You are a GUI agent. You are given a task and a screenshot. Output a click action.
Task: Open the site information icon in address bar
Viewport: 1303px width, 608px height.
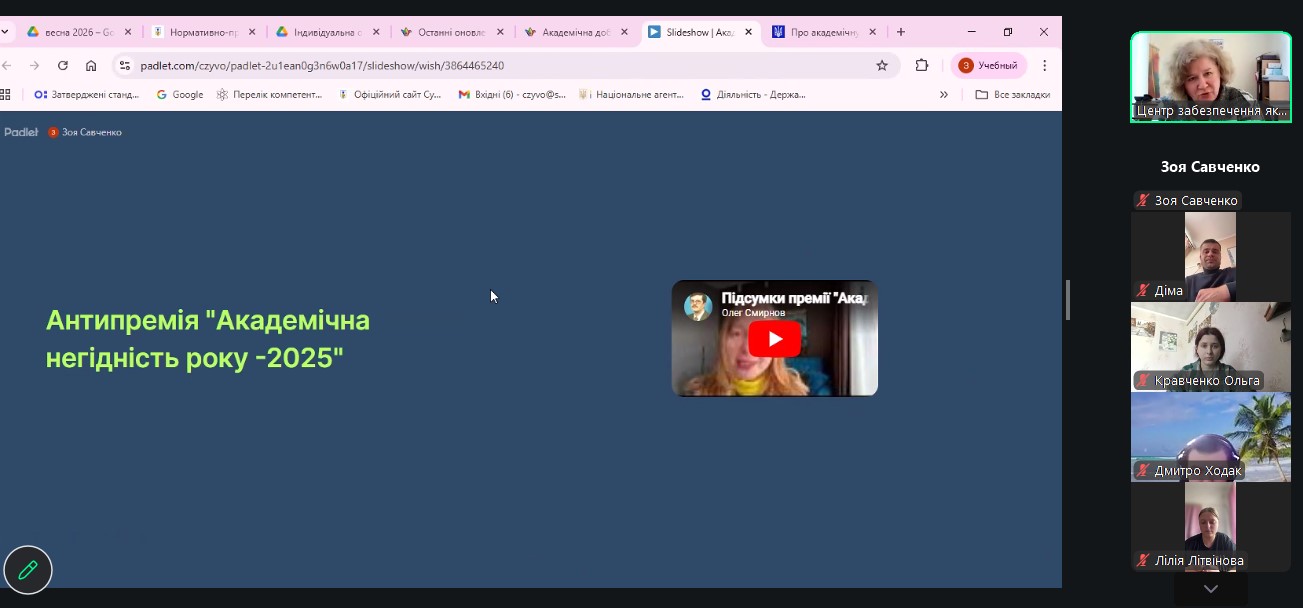(x=125, y=66)
